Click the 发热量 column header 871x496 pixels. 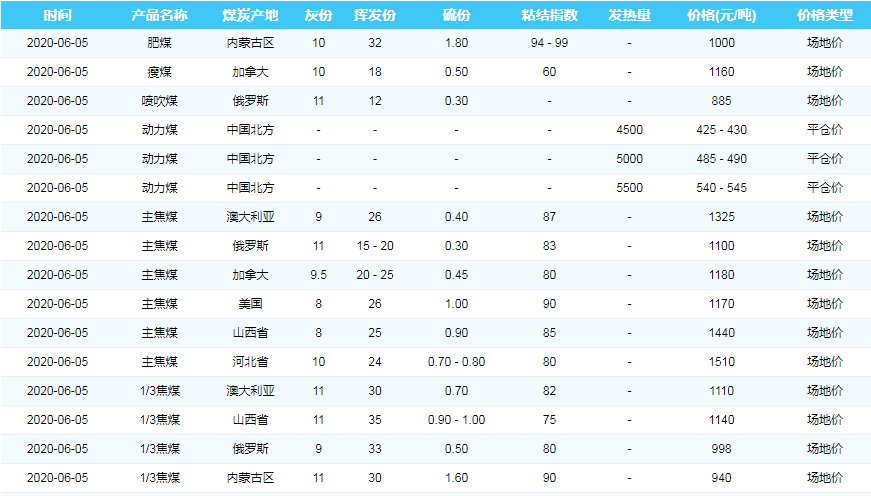(629, 16)
